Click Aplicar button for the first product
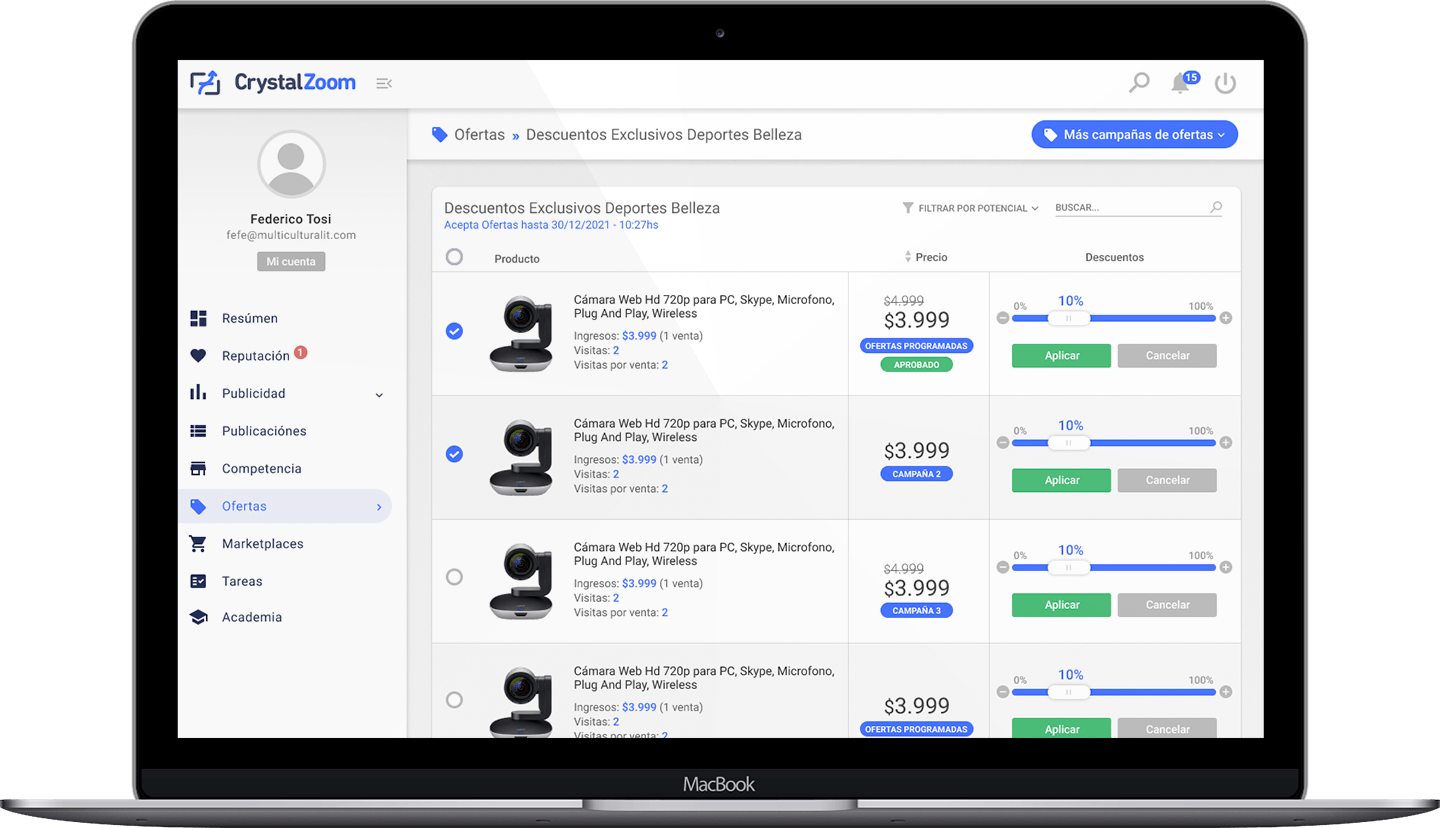Image resolution: width=1440 pixels, height=828 pixels. pyautogui.click(x=1061, y=356)
